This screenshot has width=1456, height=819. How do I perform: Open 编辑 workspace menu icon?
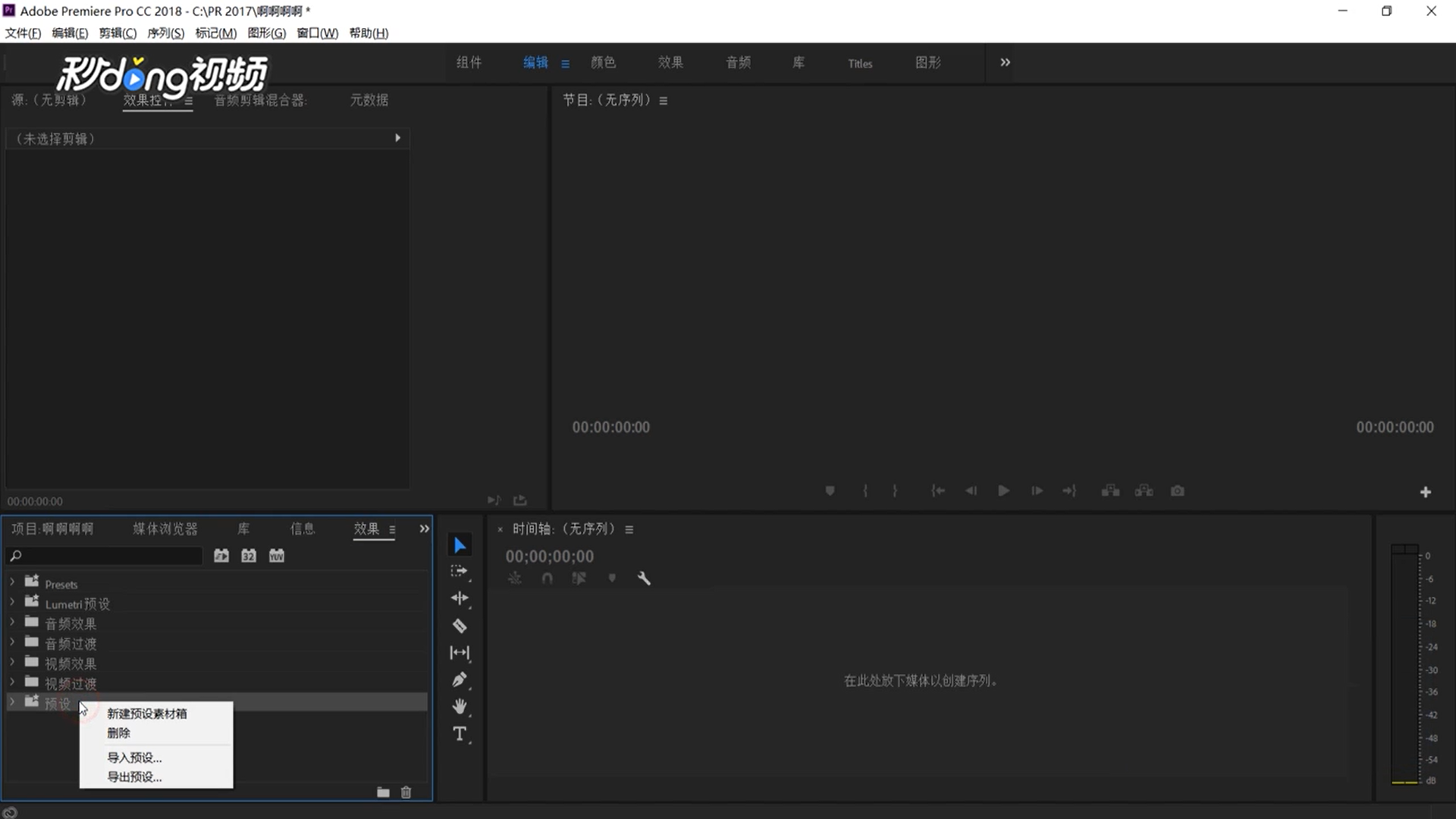click(565, 64)
